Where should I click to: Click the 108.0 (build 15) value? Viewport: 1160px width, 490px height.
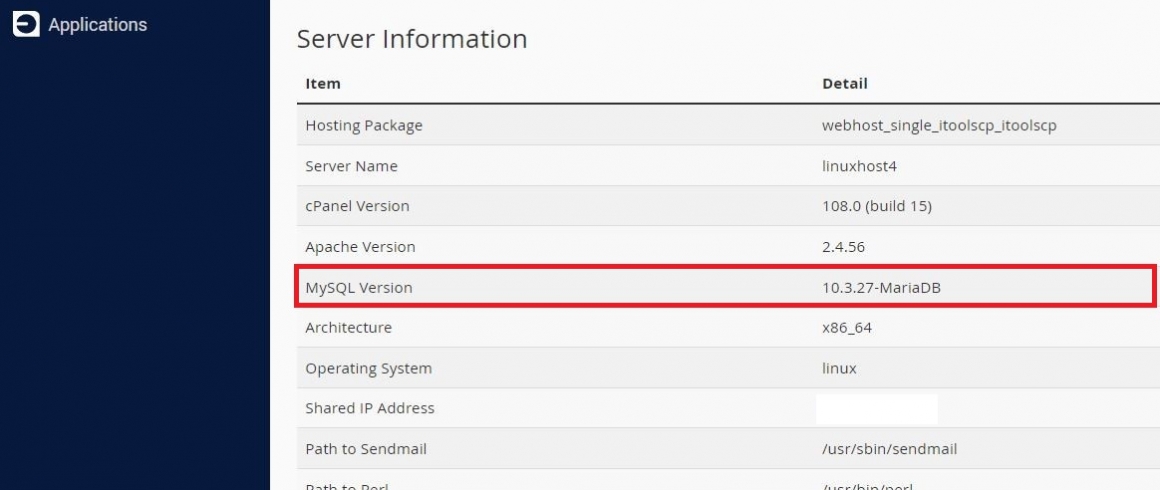tap(877, 206)
